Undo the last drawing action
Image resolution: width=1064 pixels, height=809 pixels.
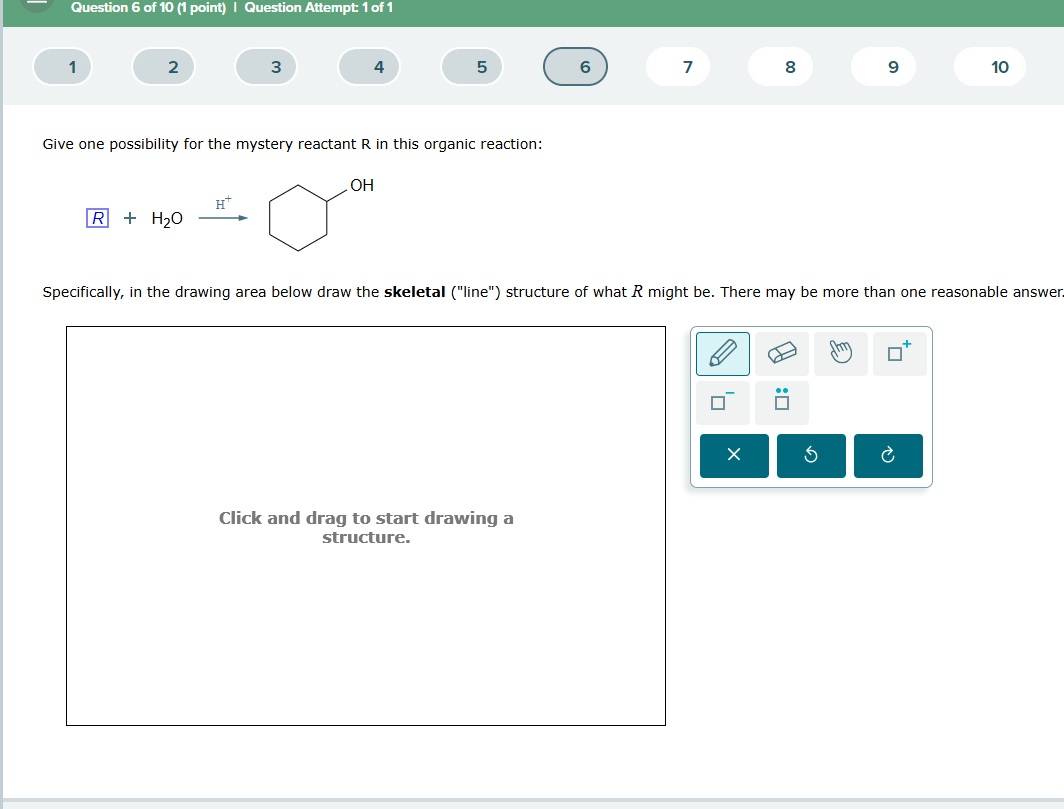(x=811, y=455)
